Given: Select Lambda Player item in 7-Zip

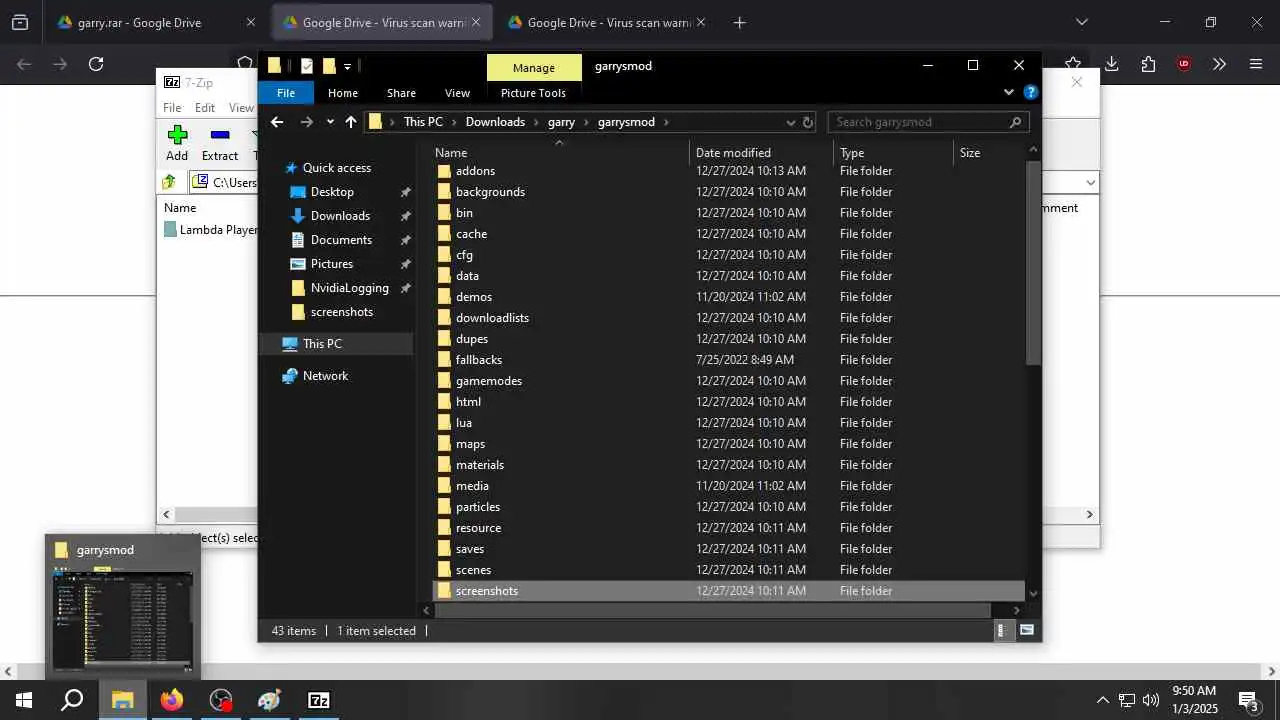Looking at the screenshot, I should click(x=210, y=230).
